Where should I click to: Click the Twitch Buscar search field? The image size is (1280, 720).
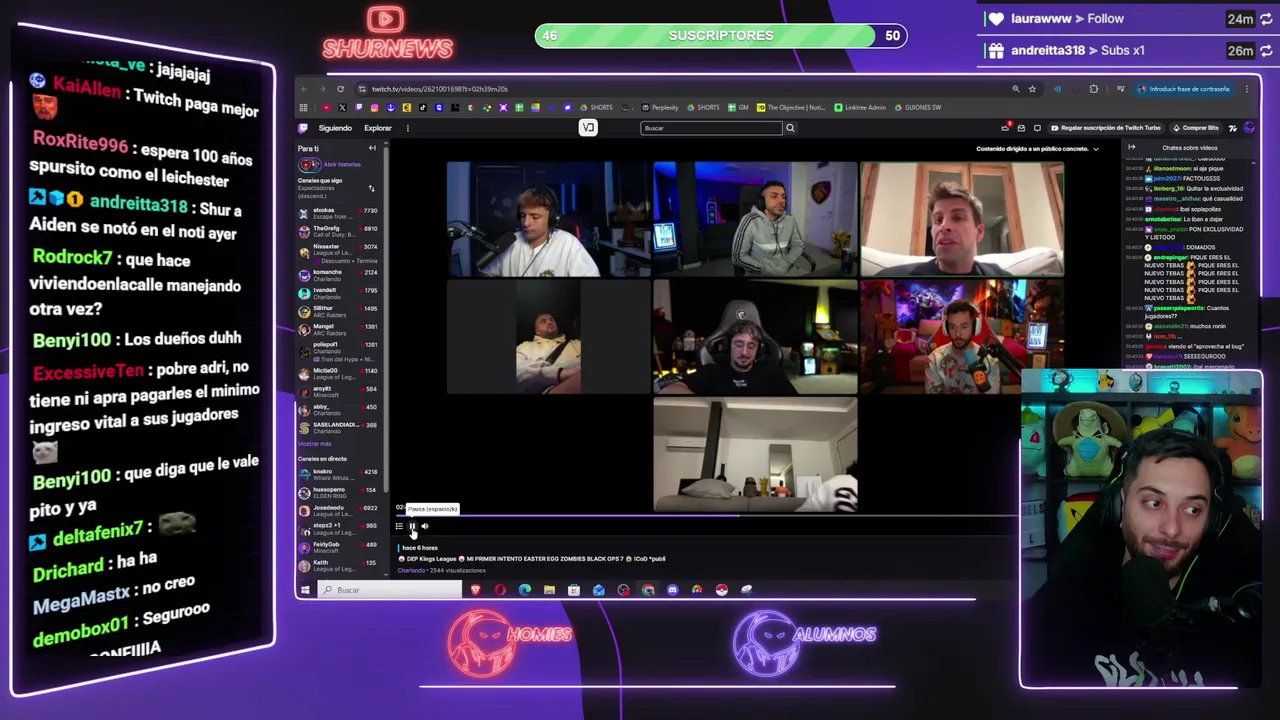click(x=711, y=128)
